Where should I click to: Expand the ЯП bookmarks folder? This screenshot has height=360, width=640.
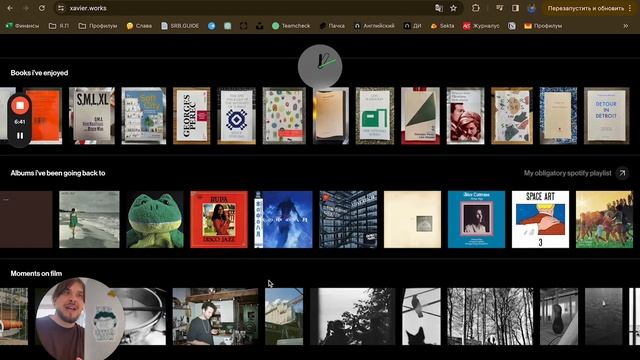pos(59,26)
